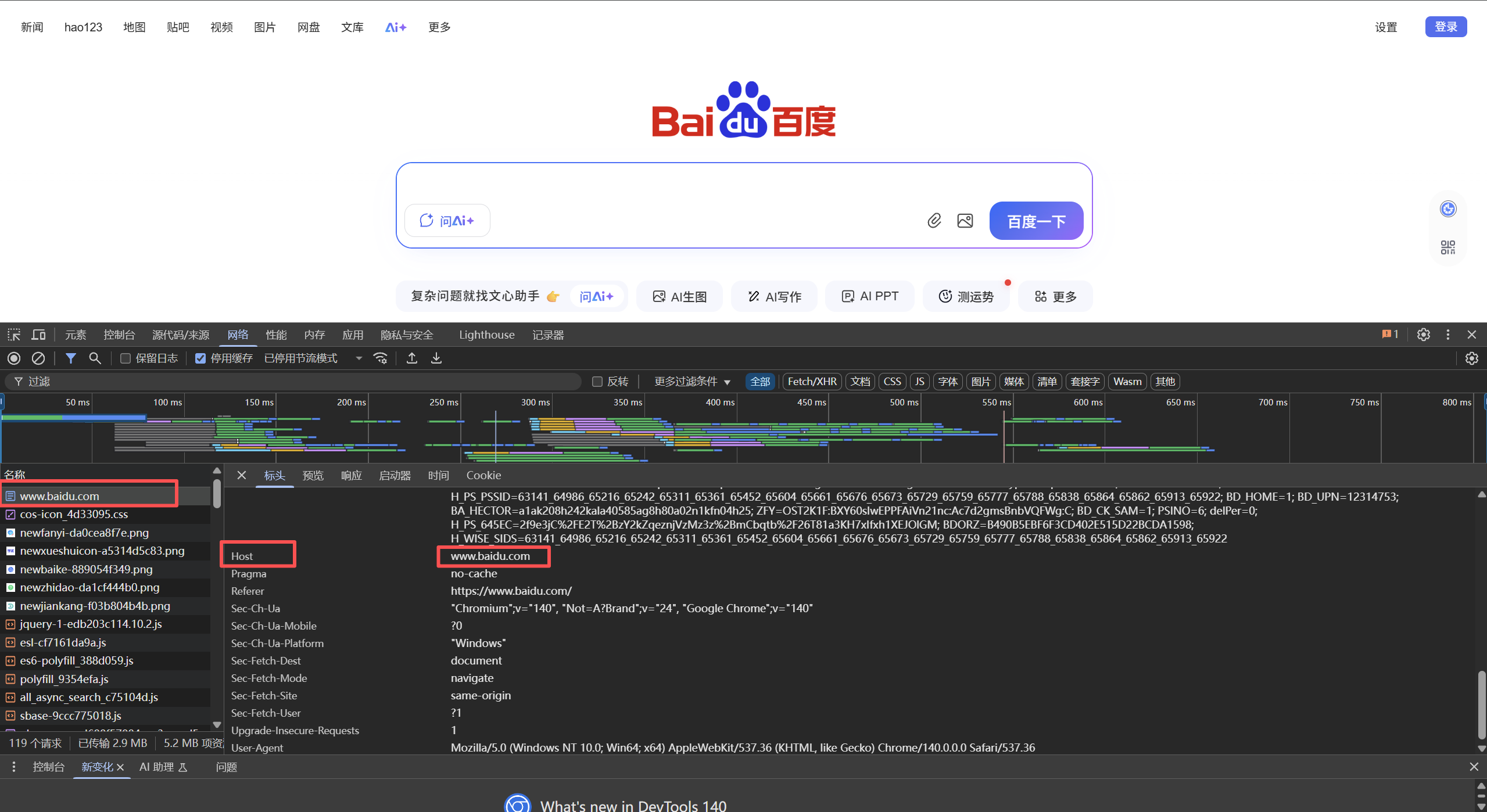
Task: Stop recording network log
Action: click(14, 358)
